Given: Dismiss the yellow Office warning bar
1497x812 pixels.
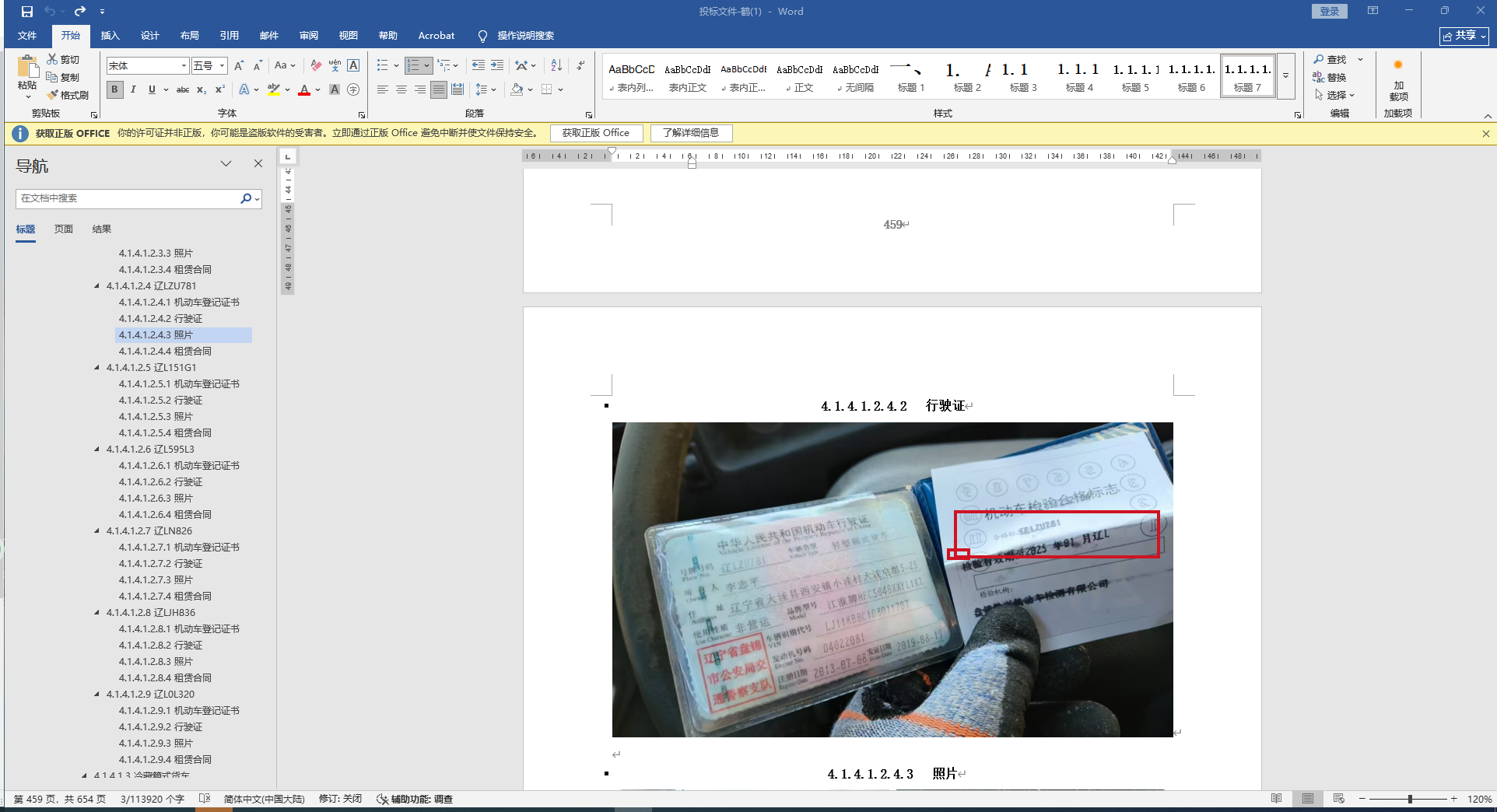Looking at the screenshot, I should tap(1485, 134).
